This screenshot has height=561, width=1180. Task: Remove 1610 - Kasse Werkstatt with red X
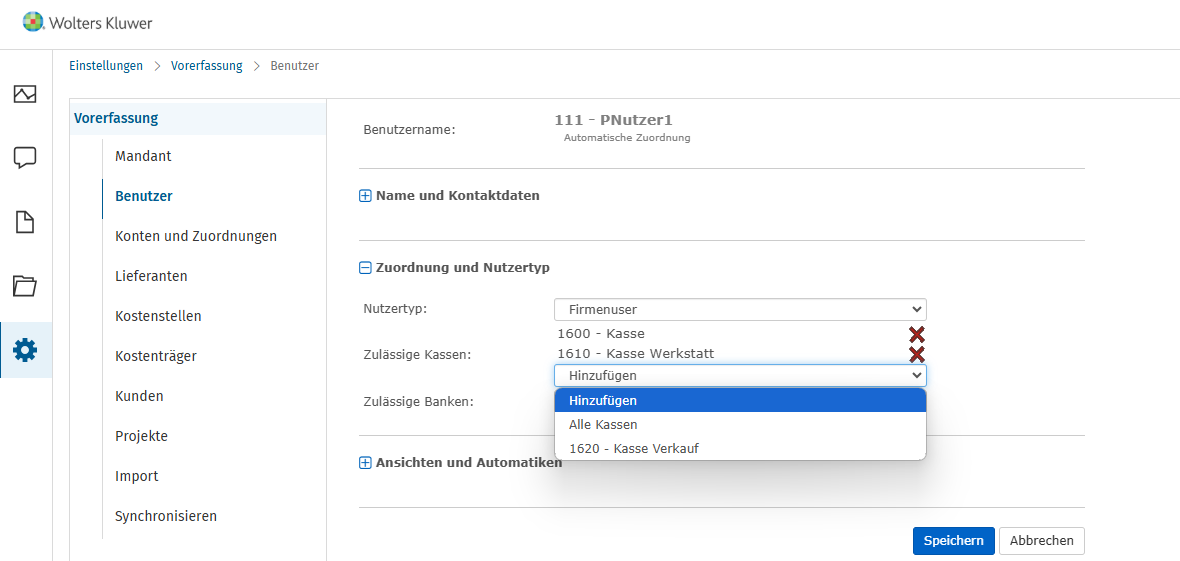(x=917, y=355)
